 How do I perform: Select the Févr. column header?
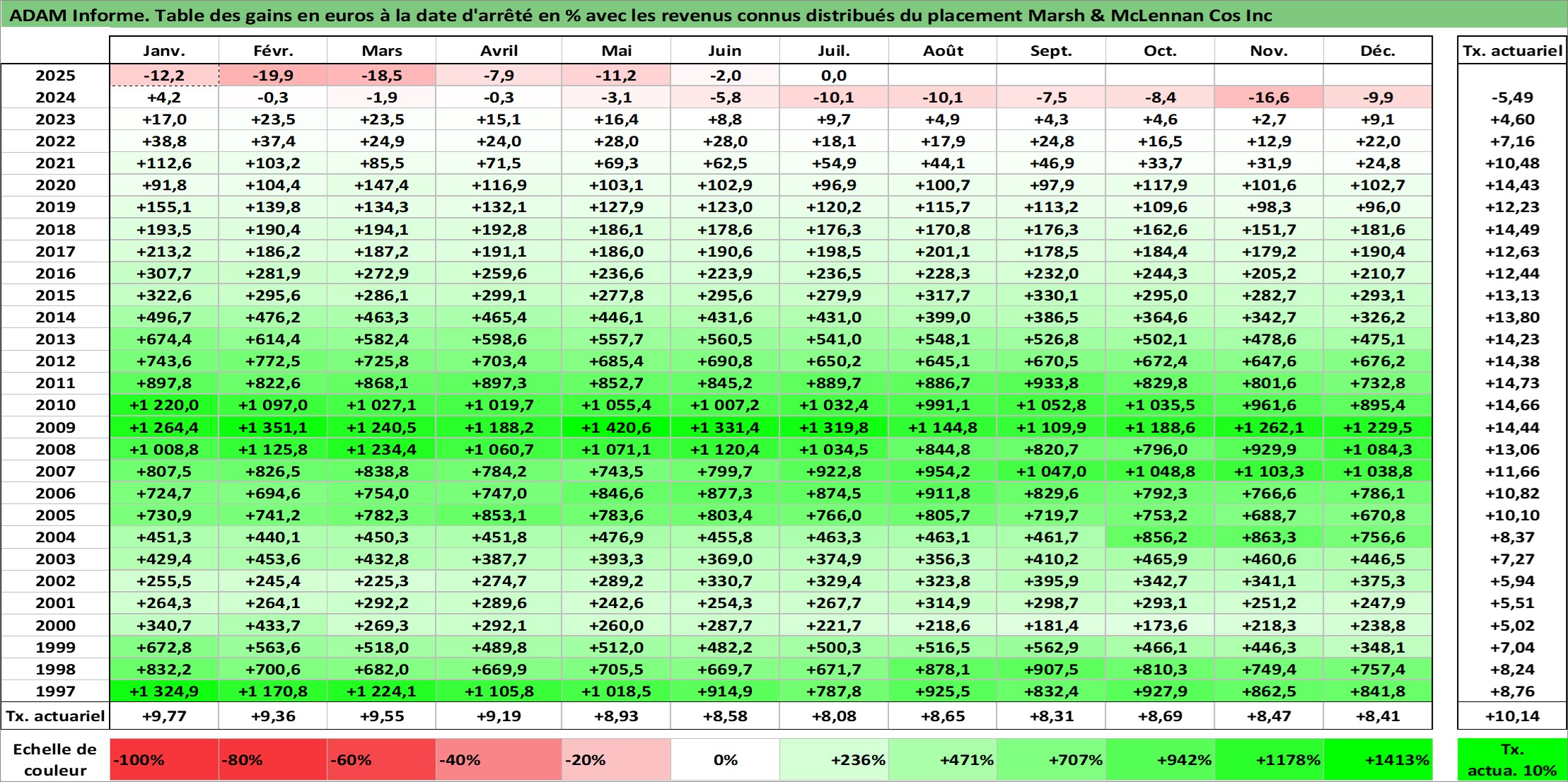pyautogui.click(x=273, y=51)
